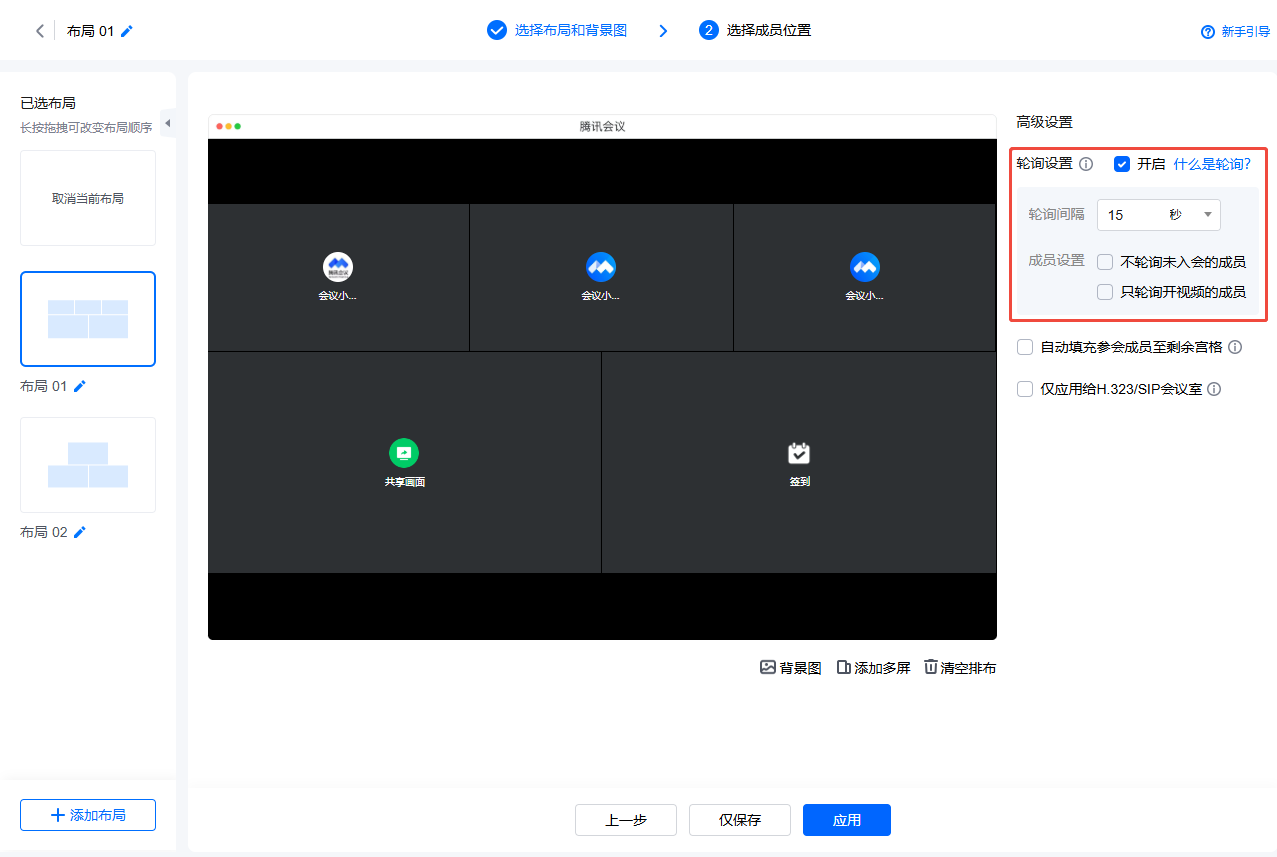Click the chevron between the two steps

(663, 31)
